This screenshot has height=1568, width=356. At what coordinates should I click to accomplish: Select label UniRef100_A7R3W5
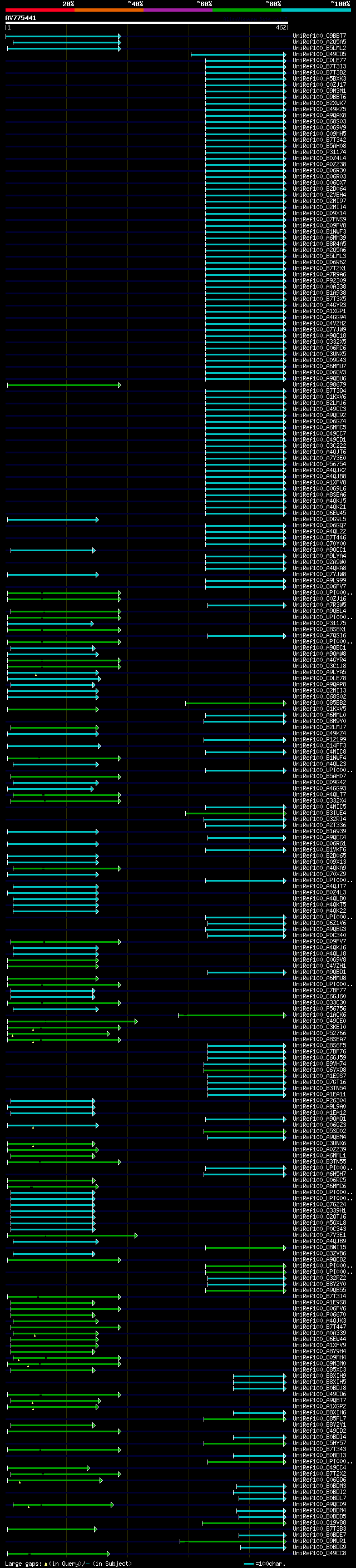click(x=319, y=605)
